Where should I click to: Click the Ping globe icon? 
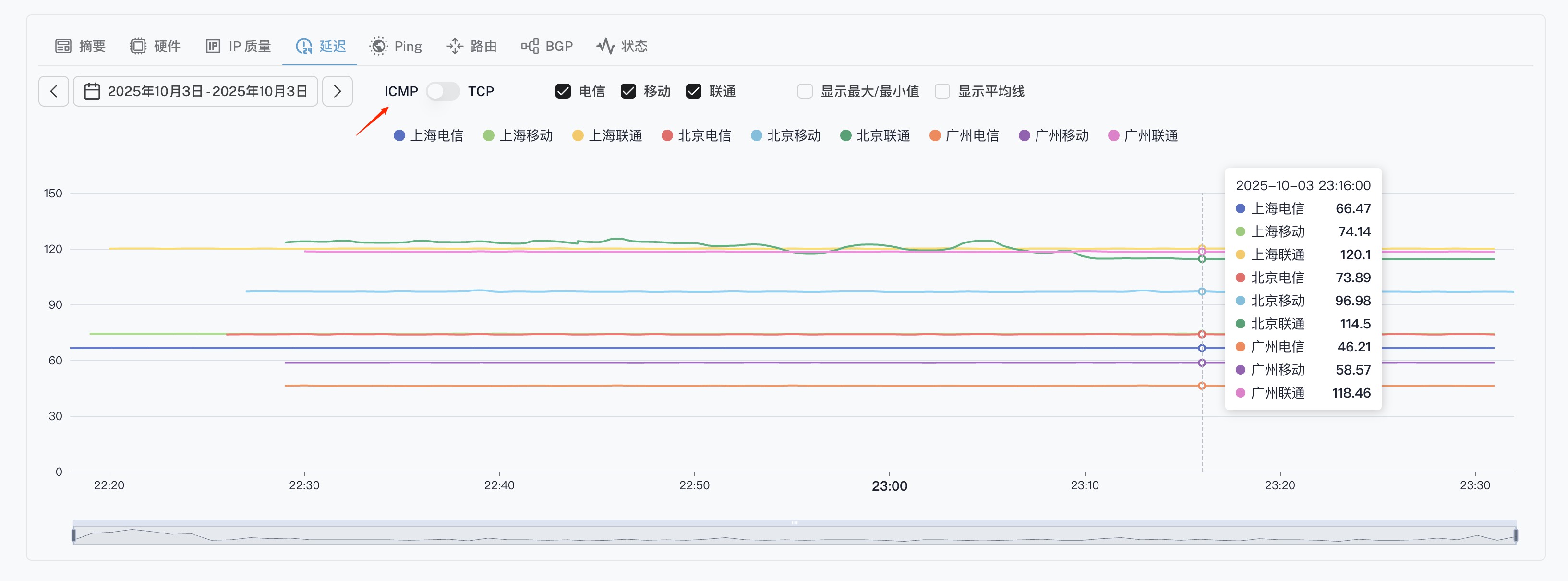[x=379, y=46]
